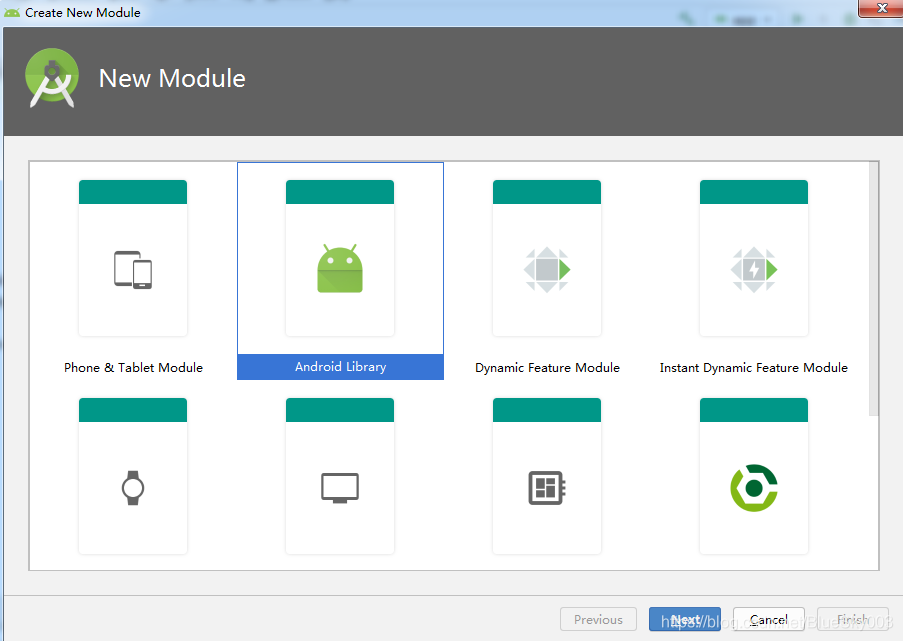
Task: Cancel the new module dialog
Action: [769, 619]
